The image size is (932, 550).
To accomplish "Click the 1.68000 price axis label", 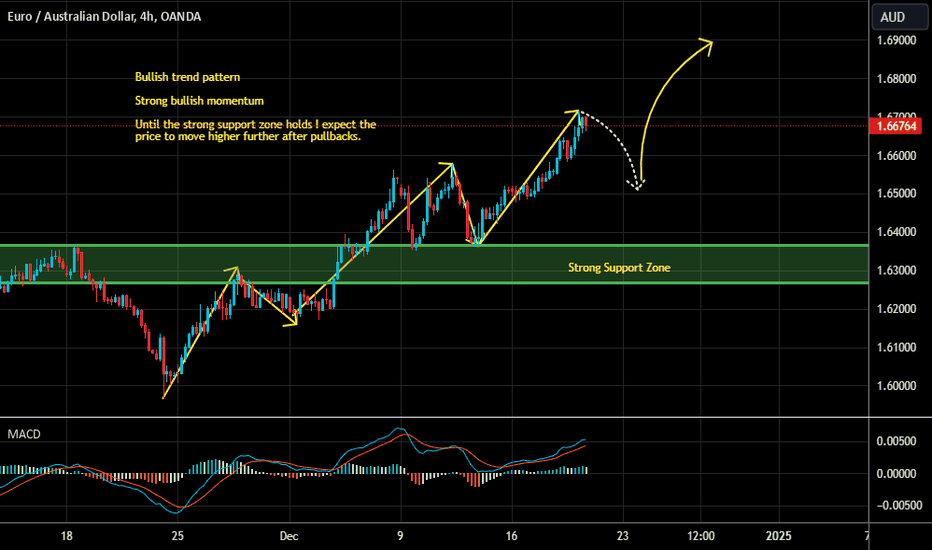I will click(896, 79).
